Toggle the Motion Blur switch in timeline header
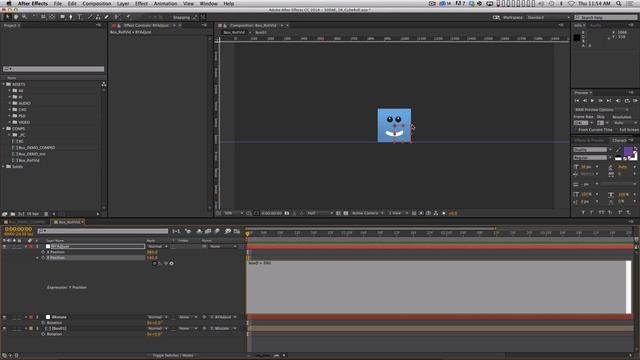The image size is (640, 360). pyautogui.click(x=217, y=231)
